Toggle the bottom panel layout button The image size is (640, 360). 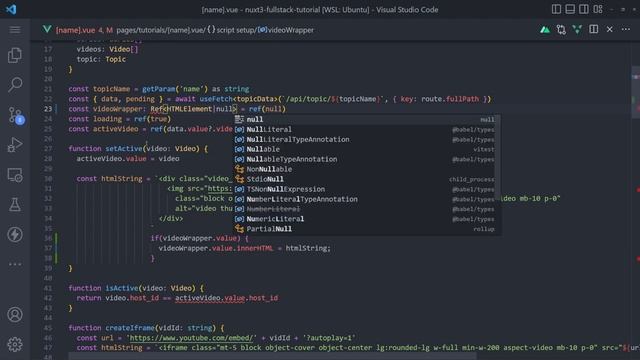click(x=570, y=9)
